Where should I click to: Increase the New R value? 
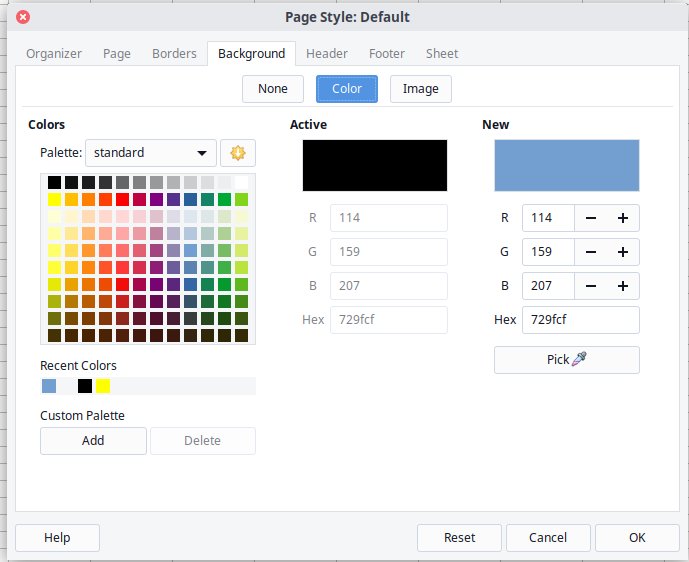tap(623, 218)
